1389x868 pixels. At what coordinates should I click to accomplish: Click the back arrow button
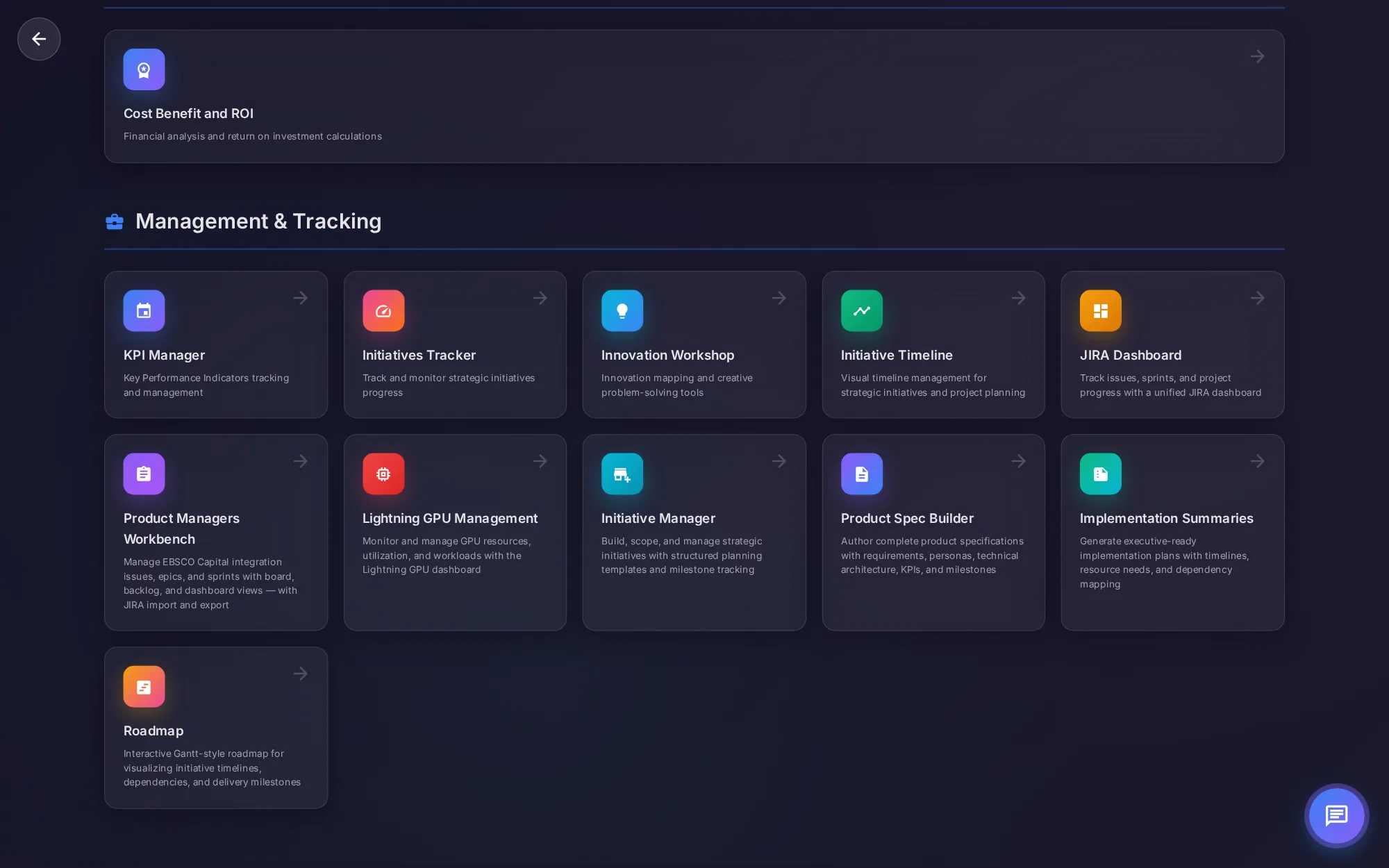39,39
